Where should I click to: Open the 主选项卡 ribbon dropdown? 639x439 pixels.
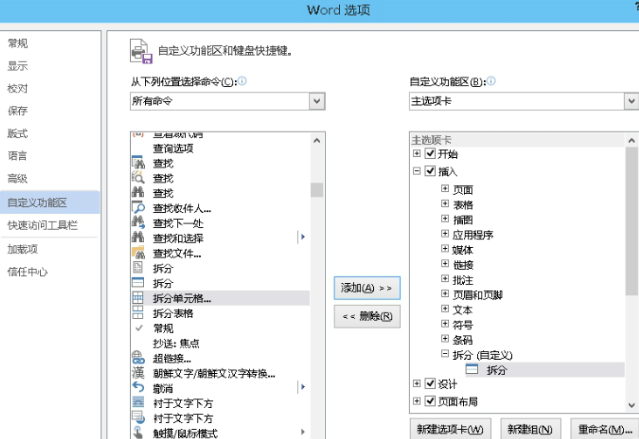pos(631,101)
